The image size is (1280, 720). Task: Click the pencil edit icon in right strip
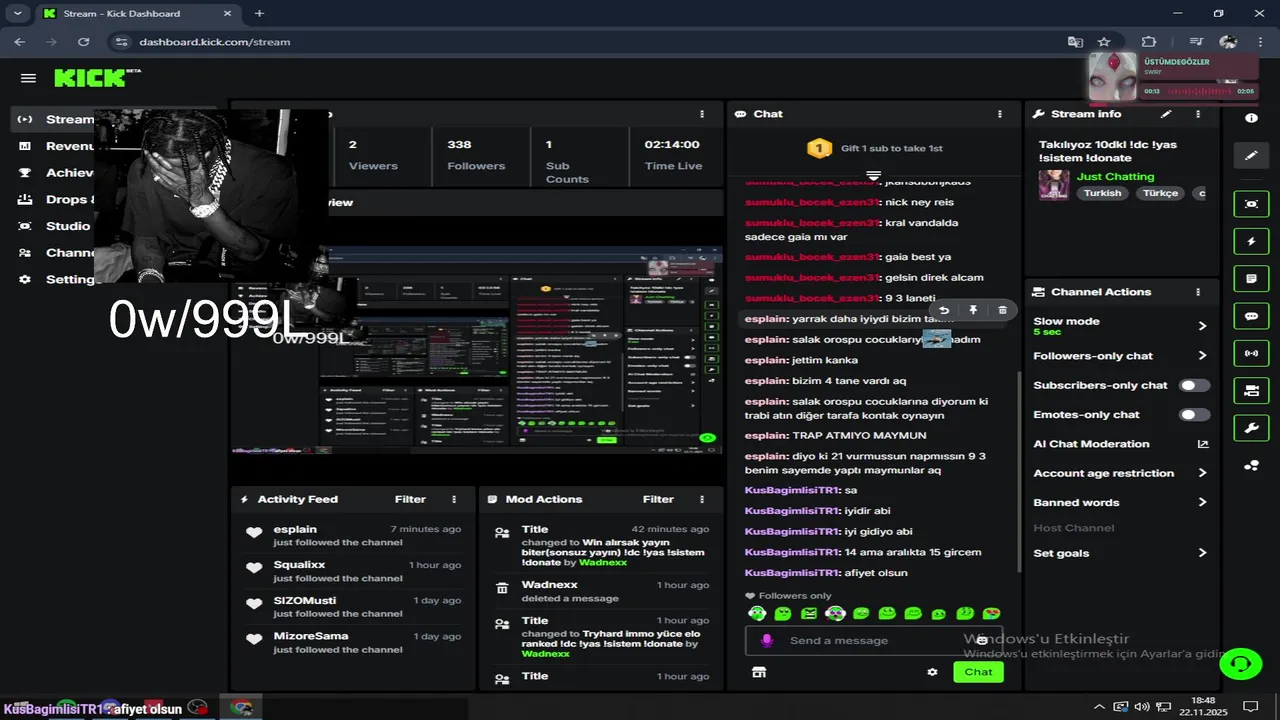(1251, 155)
